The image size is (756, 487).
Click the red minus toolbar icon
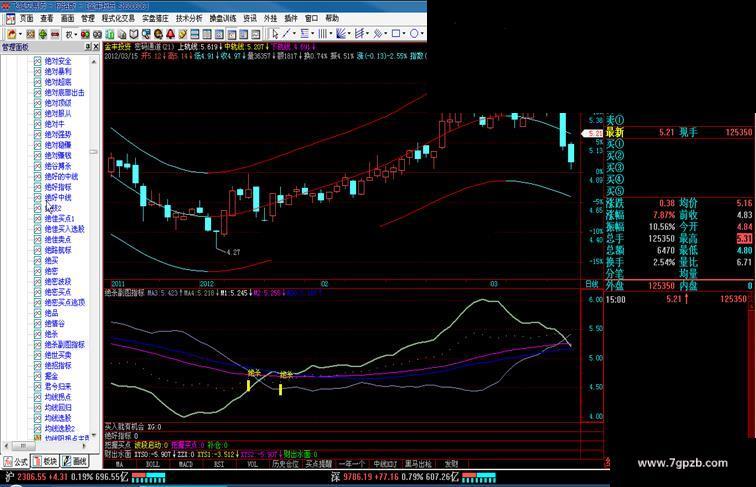click(55, 34)
